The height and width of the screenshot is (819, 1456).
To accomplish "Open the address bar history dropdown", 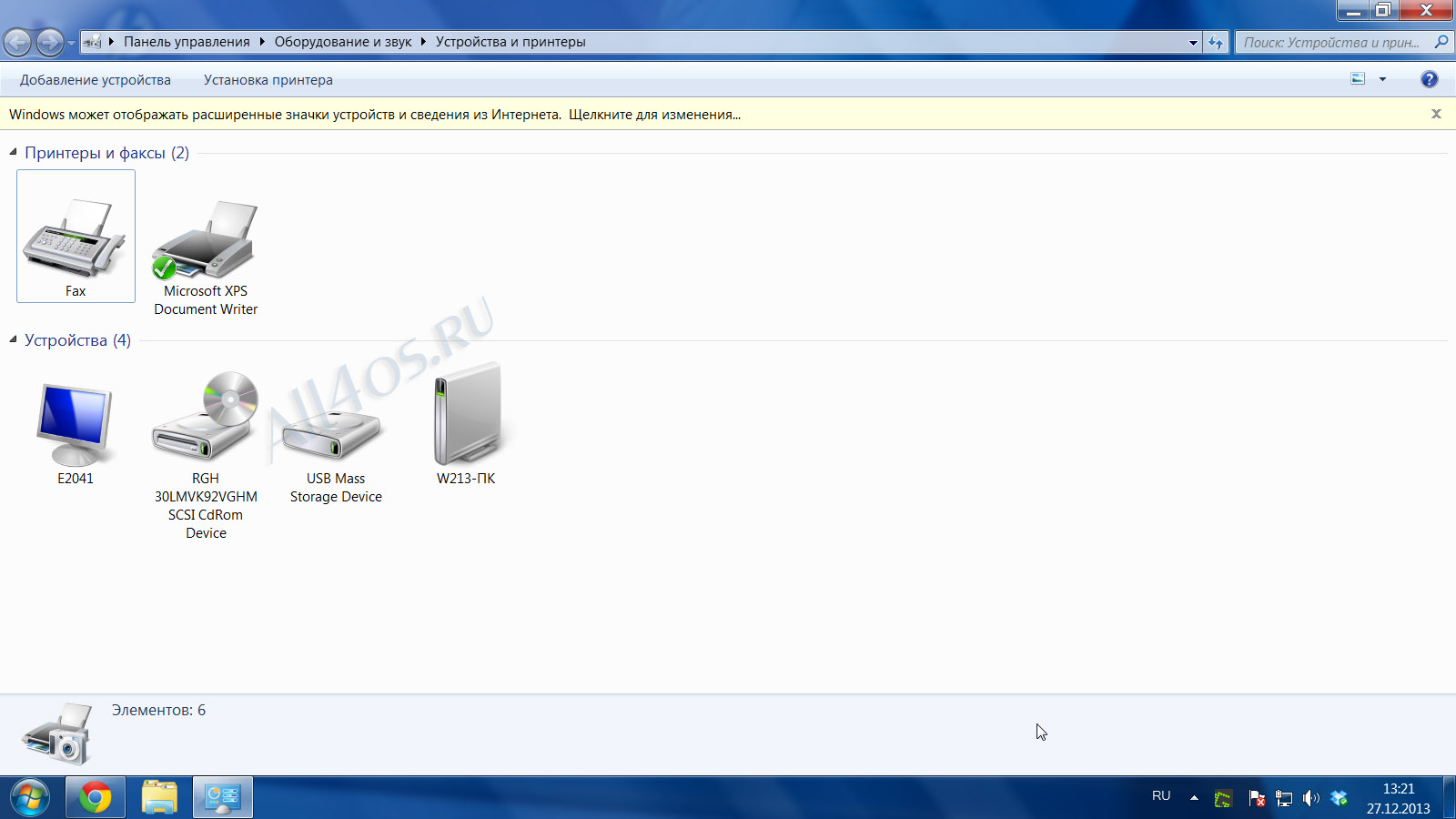I will (1193, 42).
